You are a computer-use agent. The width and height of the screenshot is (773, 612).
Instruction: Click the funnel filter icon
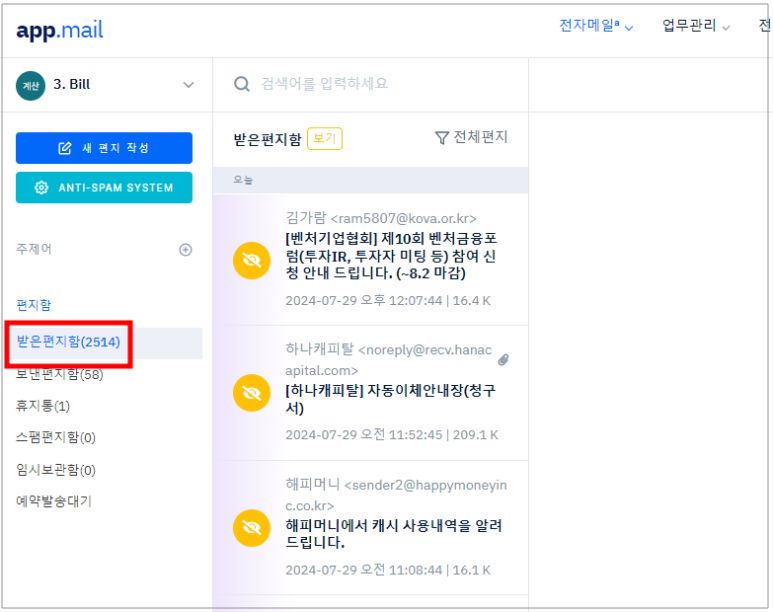coord(442,138)
